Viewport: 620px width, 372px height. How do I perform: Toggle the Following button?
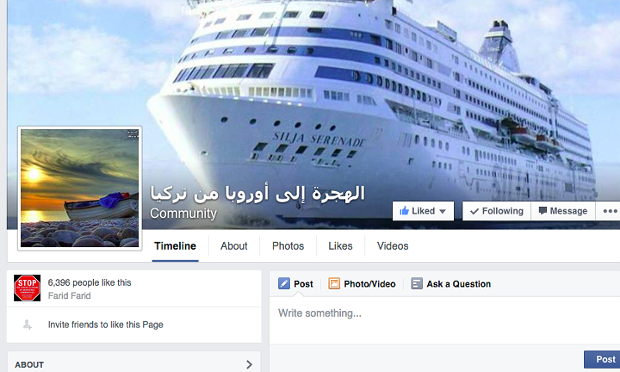coord(497,211)
